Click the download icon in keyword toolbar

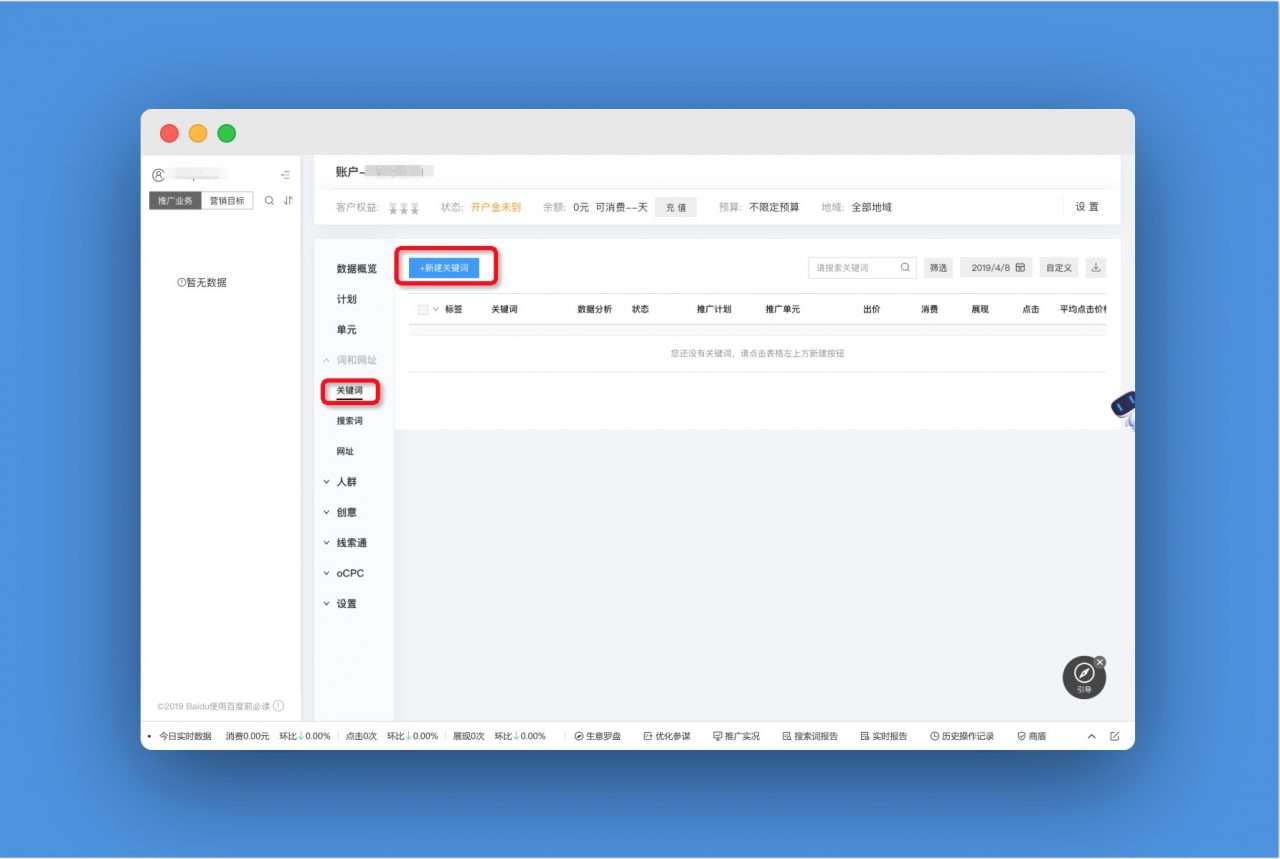(x=1096, y=268)
